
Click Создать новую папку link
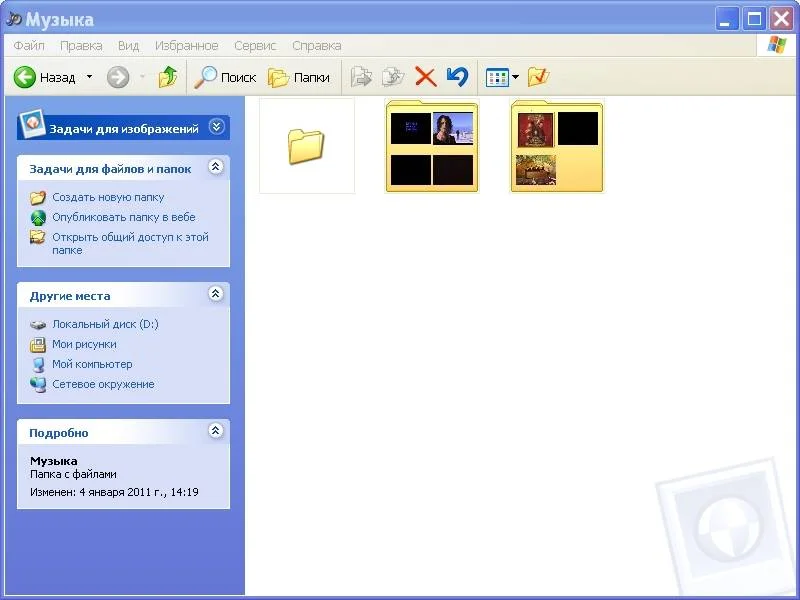[108, 197]
